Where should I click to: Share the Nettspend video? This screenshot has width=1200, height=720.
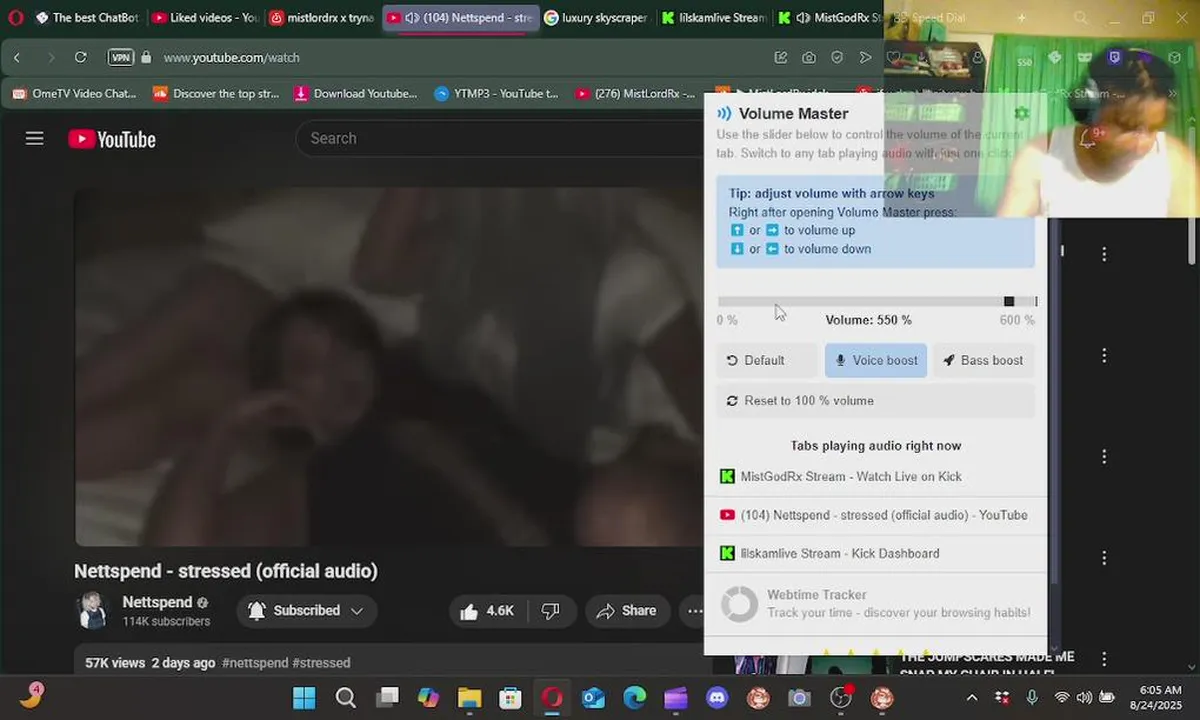[627, 611]
